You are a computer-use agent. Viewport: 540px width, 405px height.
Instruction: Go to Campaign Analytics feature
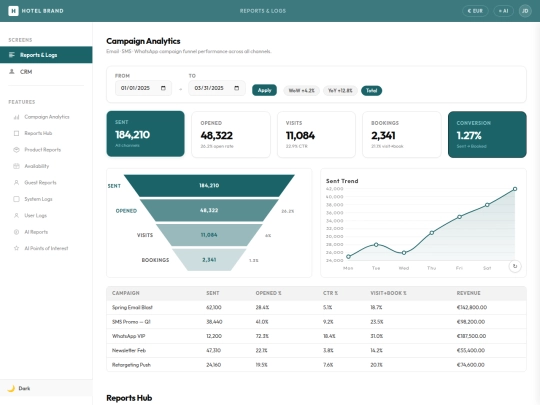click(46, 117)
